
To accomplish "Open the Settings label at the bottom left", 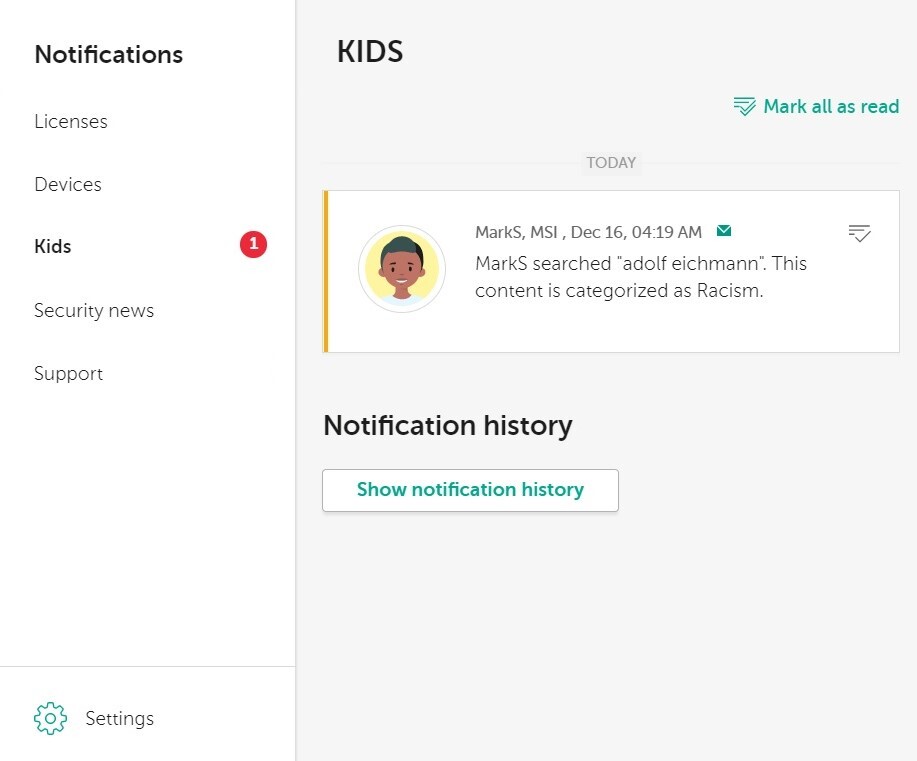I will (x=120, y=718).
